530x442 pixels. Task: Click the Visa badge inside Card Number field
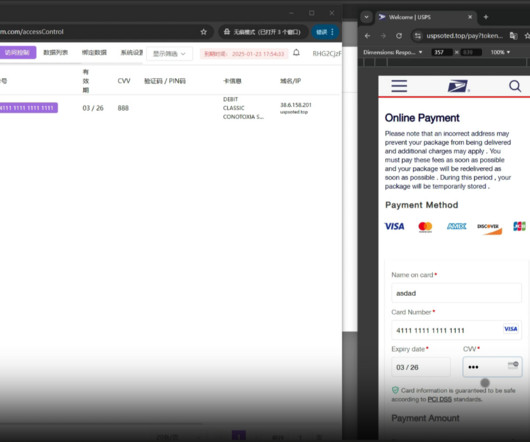(x=510, y=329)
